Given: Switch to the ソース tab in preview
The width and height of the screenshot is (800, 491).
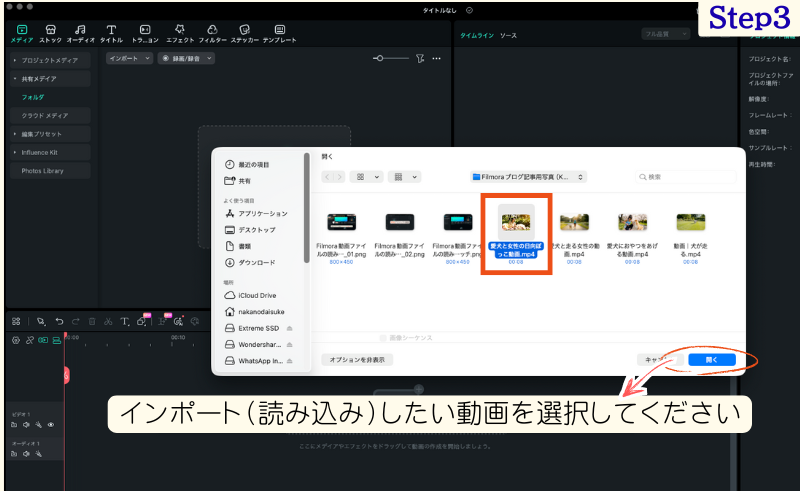Looking at the screenshot, I should (508, 34).
